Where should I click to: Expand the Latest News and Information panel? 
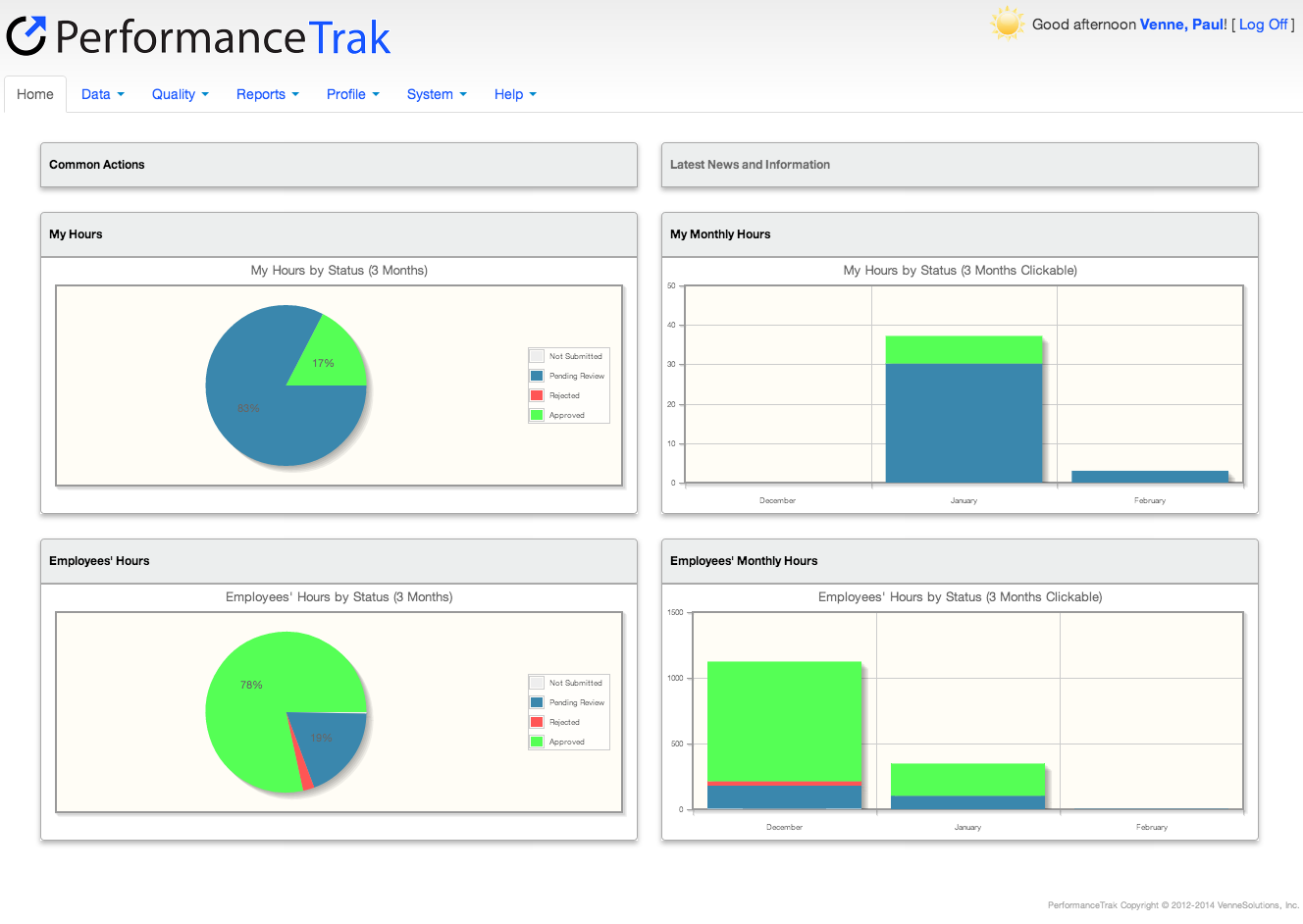click(960, 165)
